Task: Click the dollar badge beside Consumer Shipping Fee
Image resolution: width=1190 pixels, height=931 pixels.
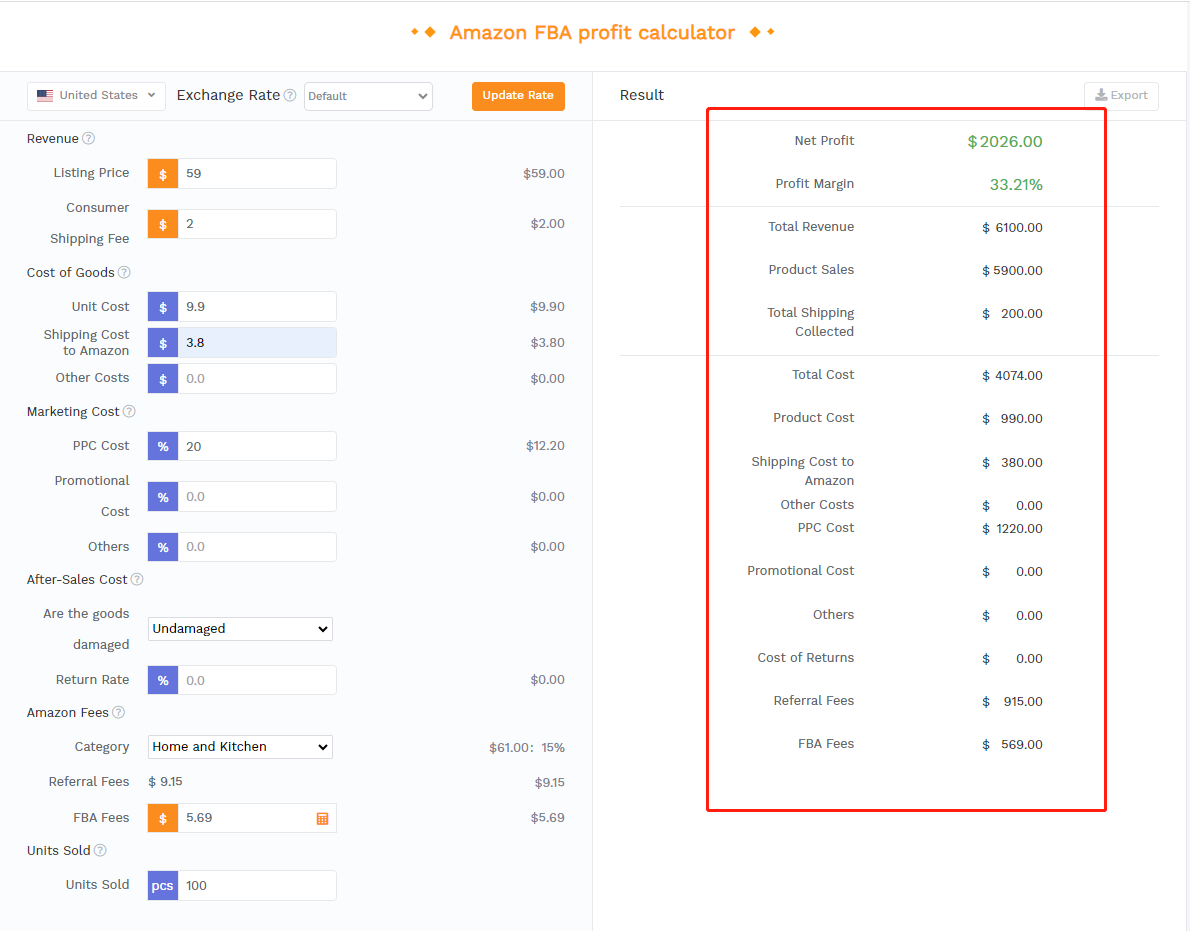Action: click(x=162, y=224)
